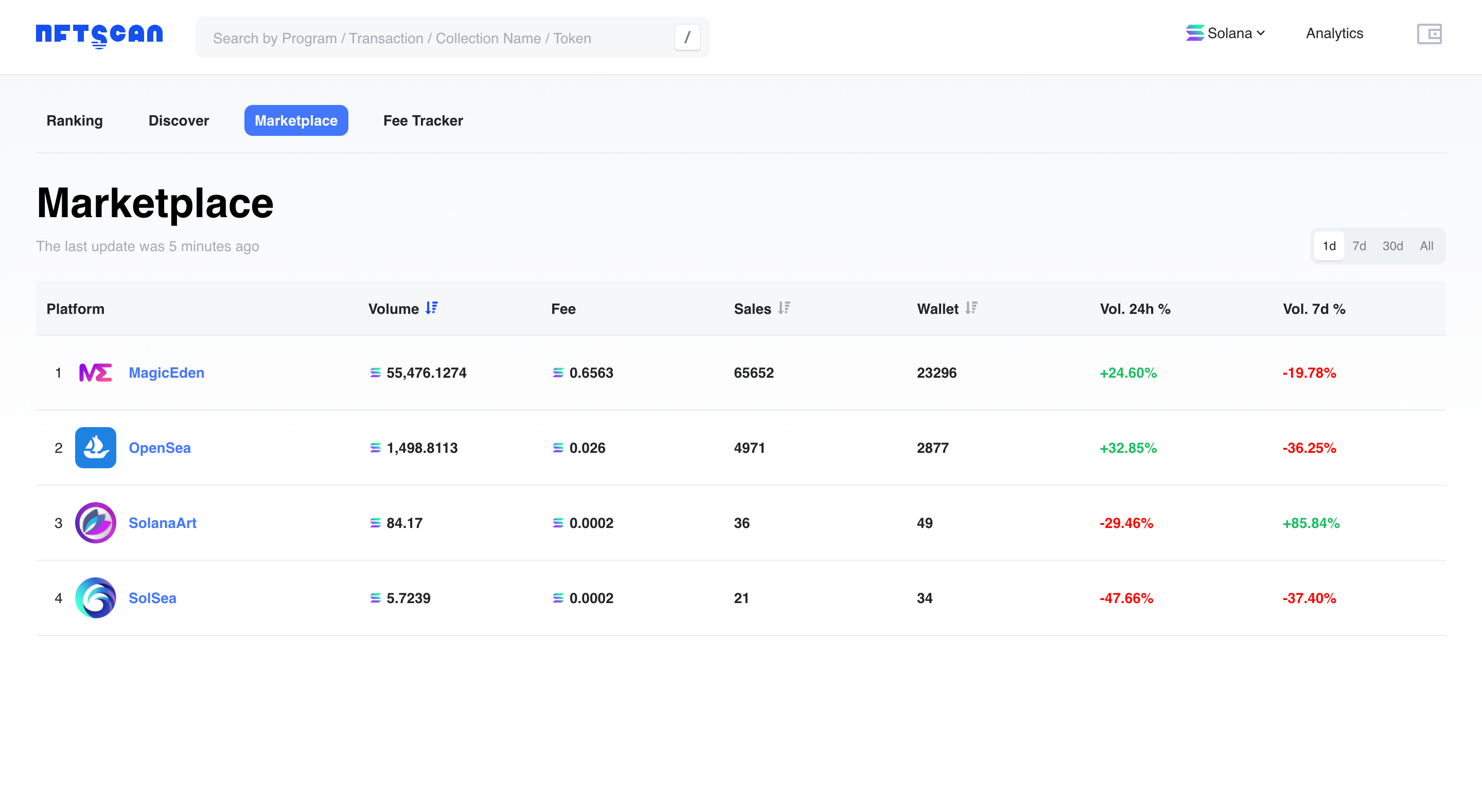The height and width of the screenshot is (812, 1482).
Task: Click the MagicEden logo icon
Action: coord(96,373)
